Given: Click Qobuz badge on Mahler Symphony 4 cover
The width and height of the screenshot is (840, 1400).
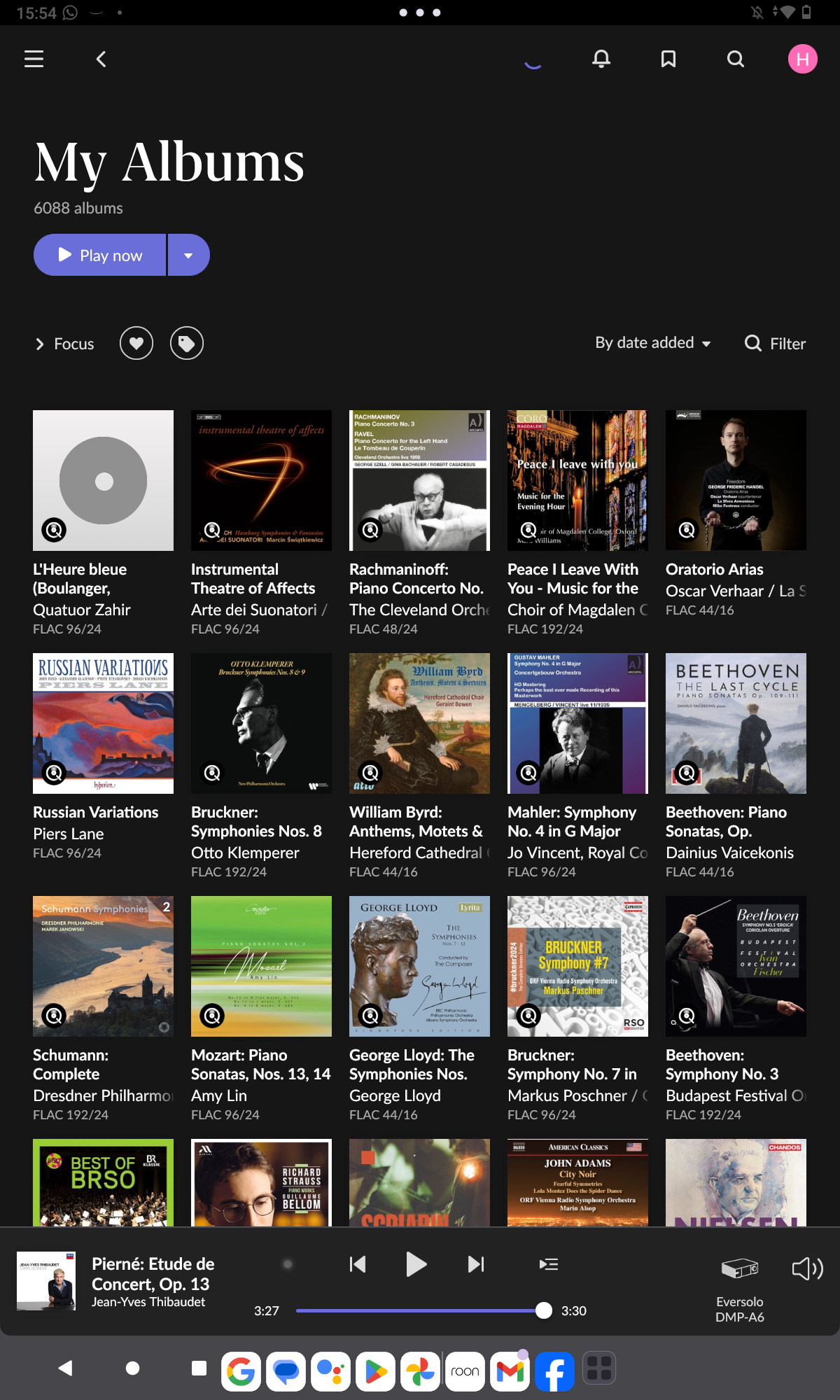Looking at the screenshot, I should click(x=528, y=773).
